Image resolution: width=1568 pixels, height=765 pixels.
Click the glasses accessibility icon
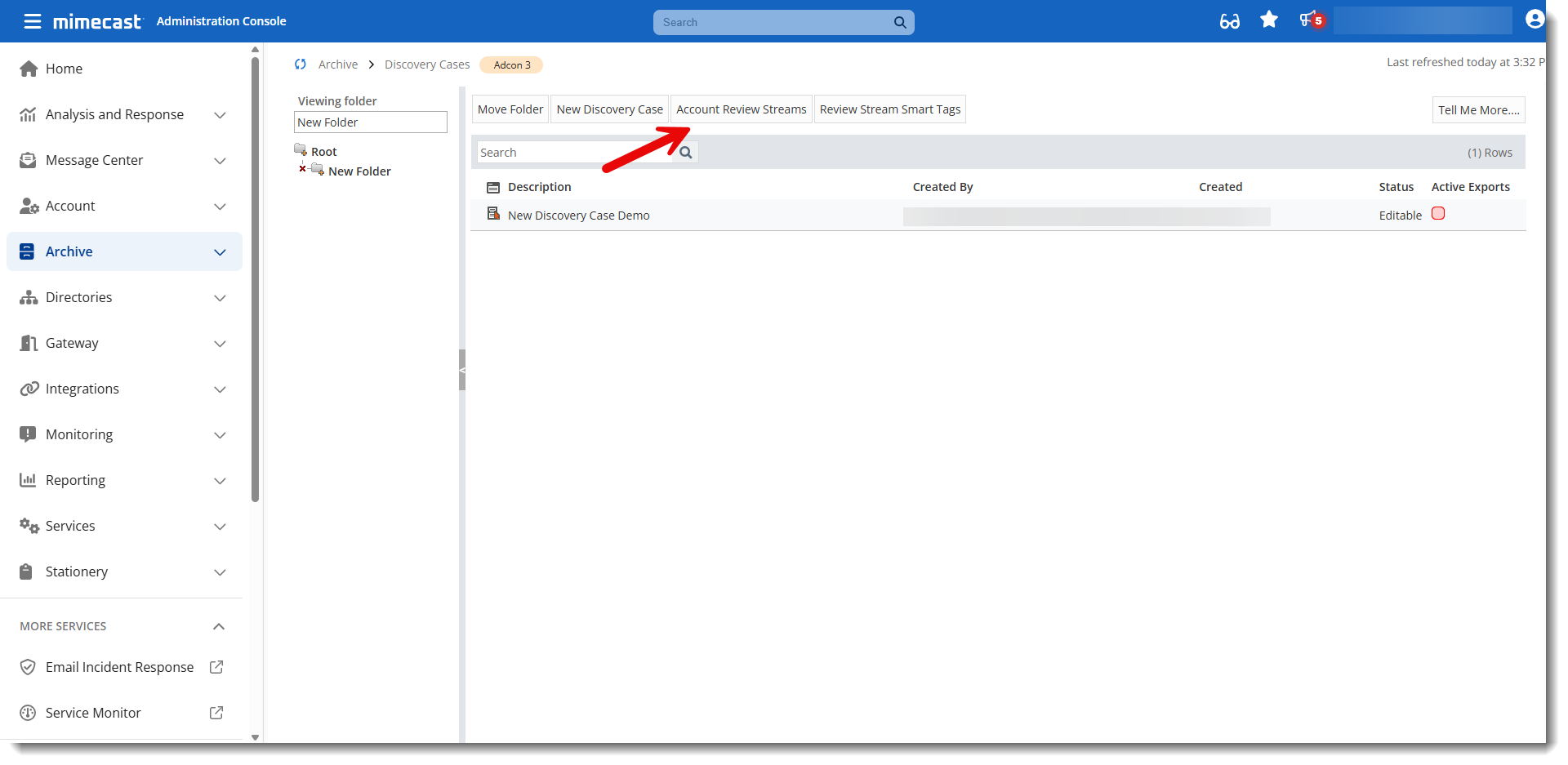(x=1229, y=21)
